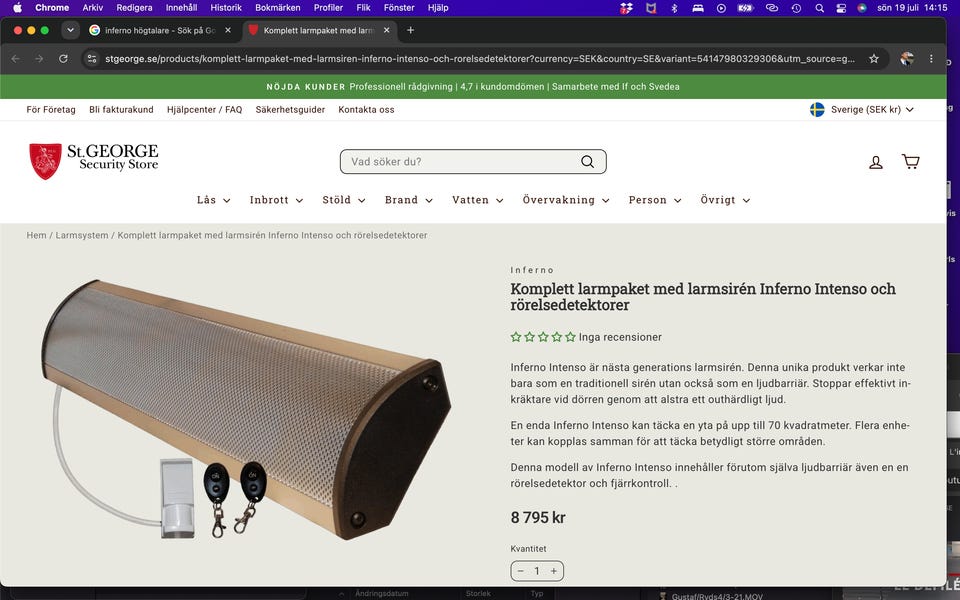Click the 'Inga recensioner' reviews text
This screenshot has height=600, width=960.
pyautogui.click(x=620, y=337)
